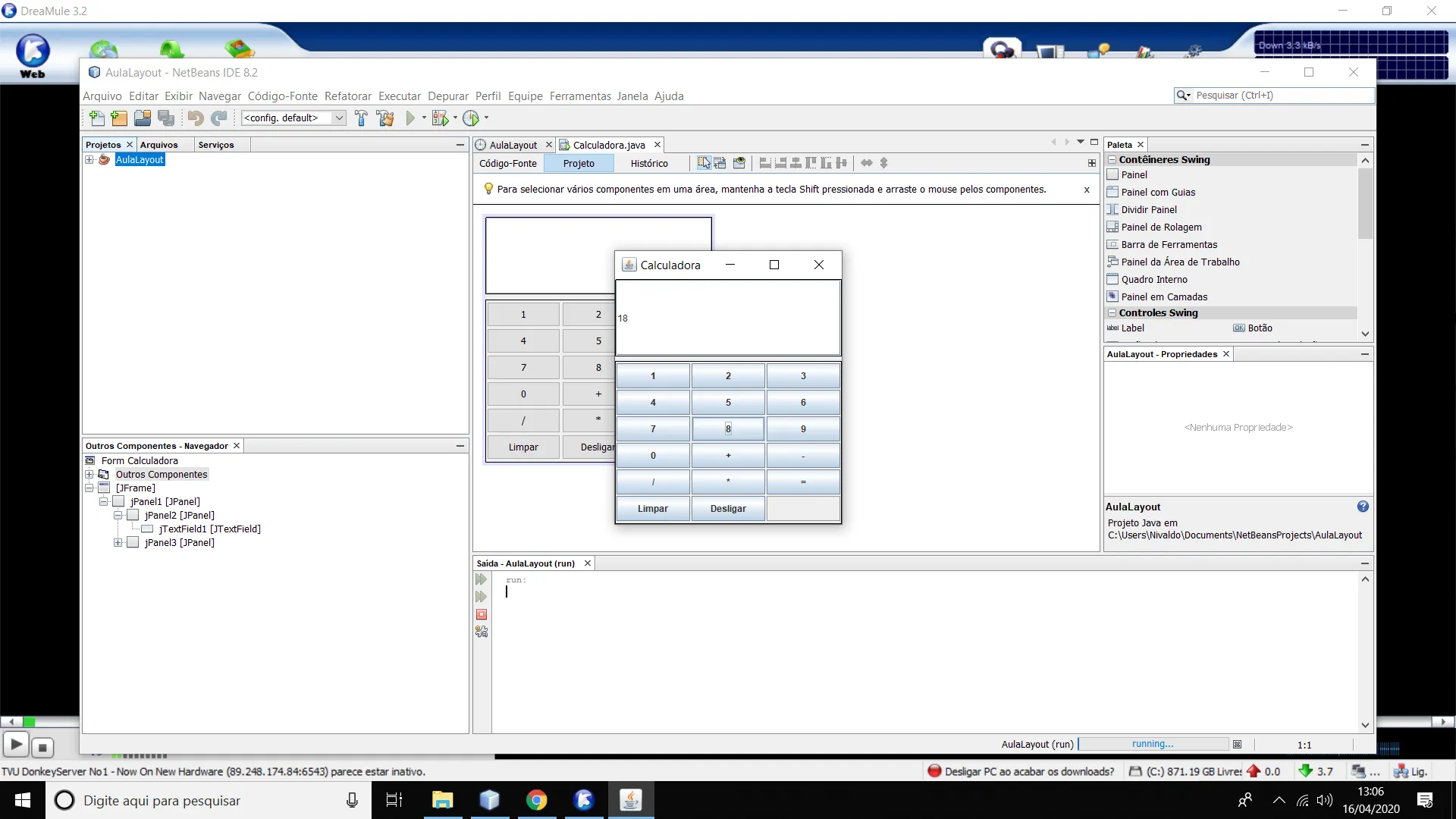Viewport: 1456px width, 819px height.
Task: Expand jPanel3 in the Navigator tree
Action: click(118, 543)
